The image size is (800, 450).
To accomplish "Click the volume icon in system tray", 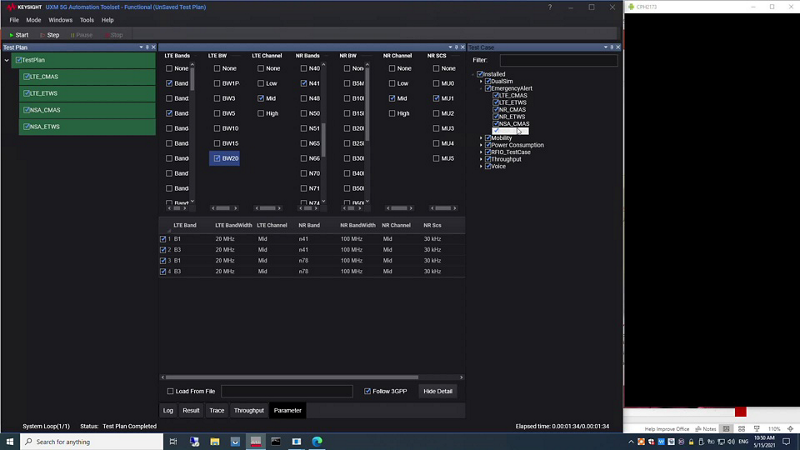I will pyautogui.click(x=731, y=442).
